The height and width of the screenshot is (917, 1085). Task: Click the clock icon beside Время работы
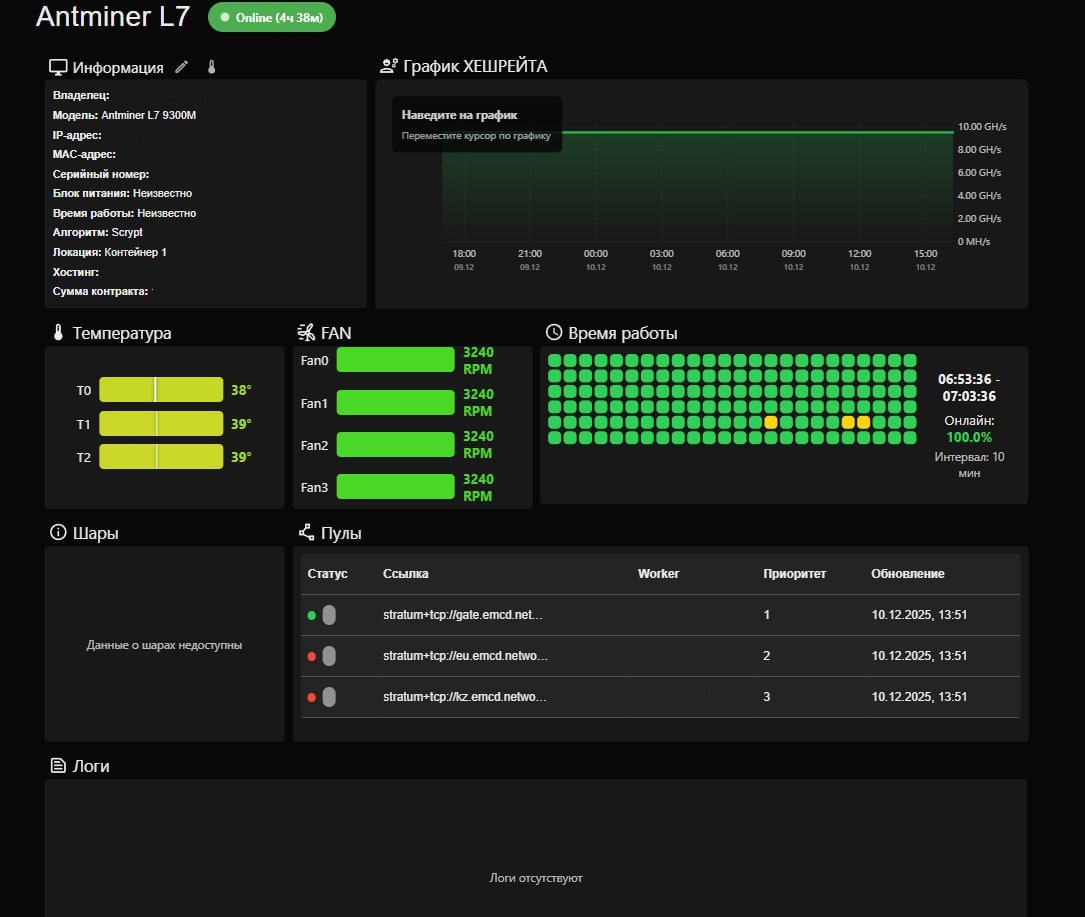click(x=553, y=333)
